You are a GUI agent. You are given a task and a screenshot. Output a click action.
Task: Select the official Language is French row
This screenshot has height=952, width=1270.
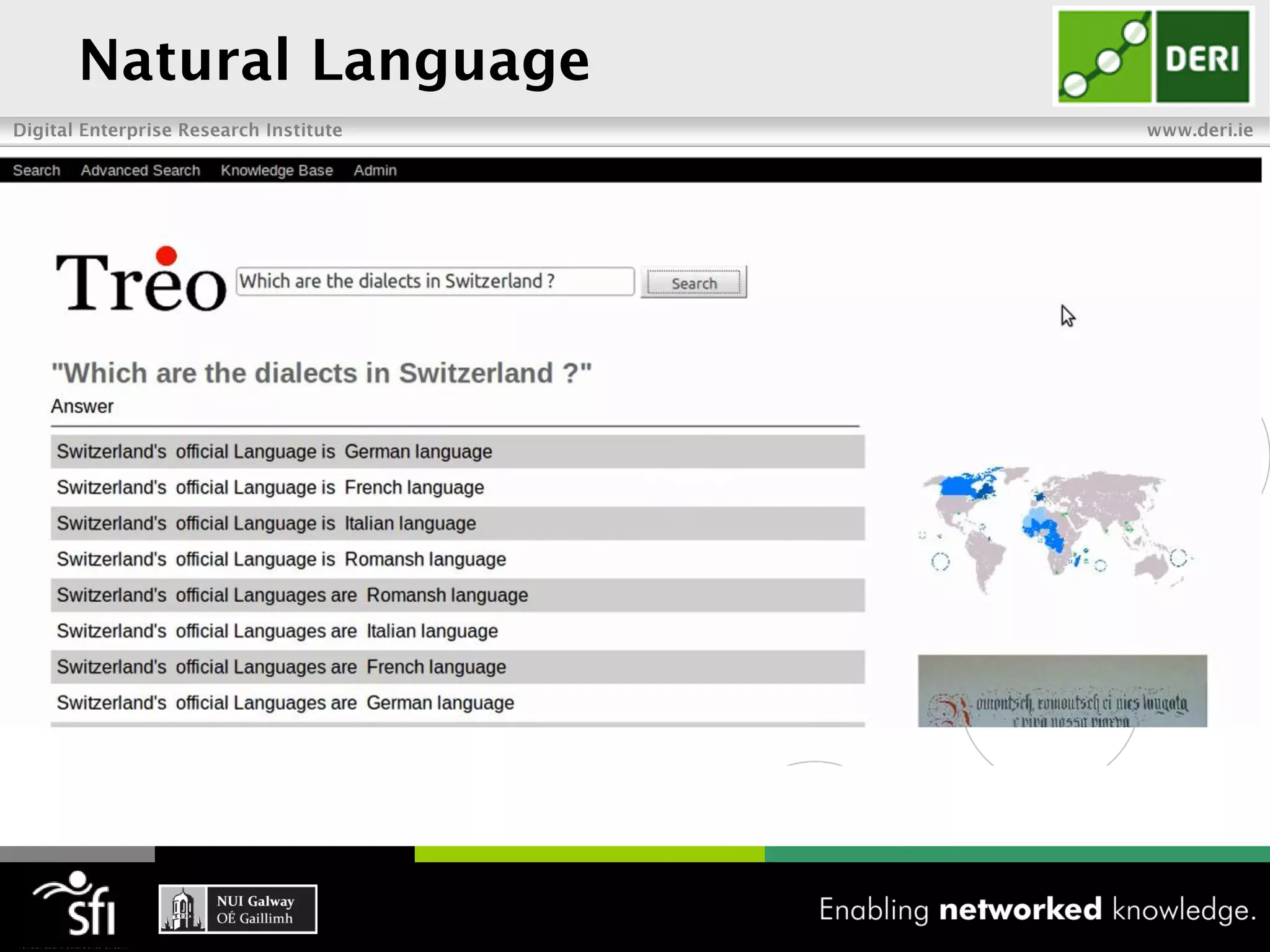pyautogui.click(x=457, y=488)
